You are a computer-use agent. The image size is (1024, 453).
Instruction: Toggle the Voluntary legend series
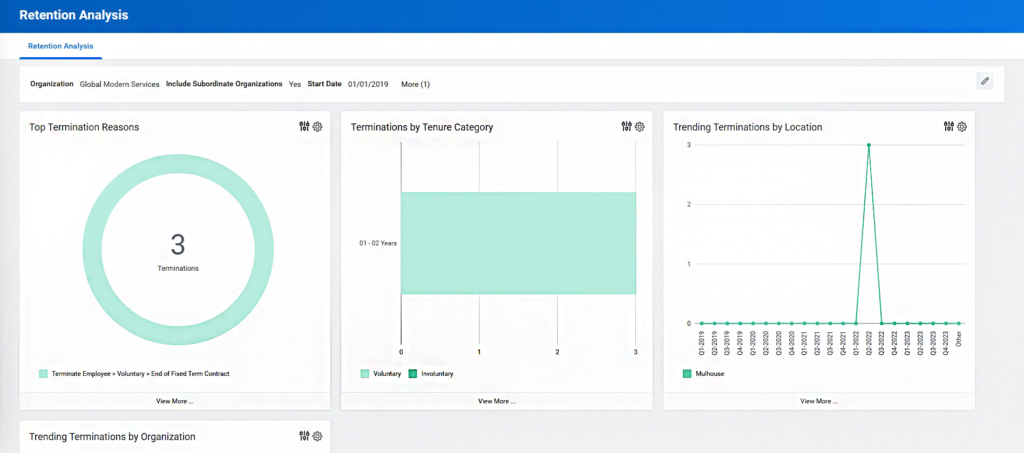[x=381, y=374]
